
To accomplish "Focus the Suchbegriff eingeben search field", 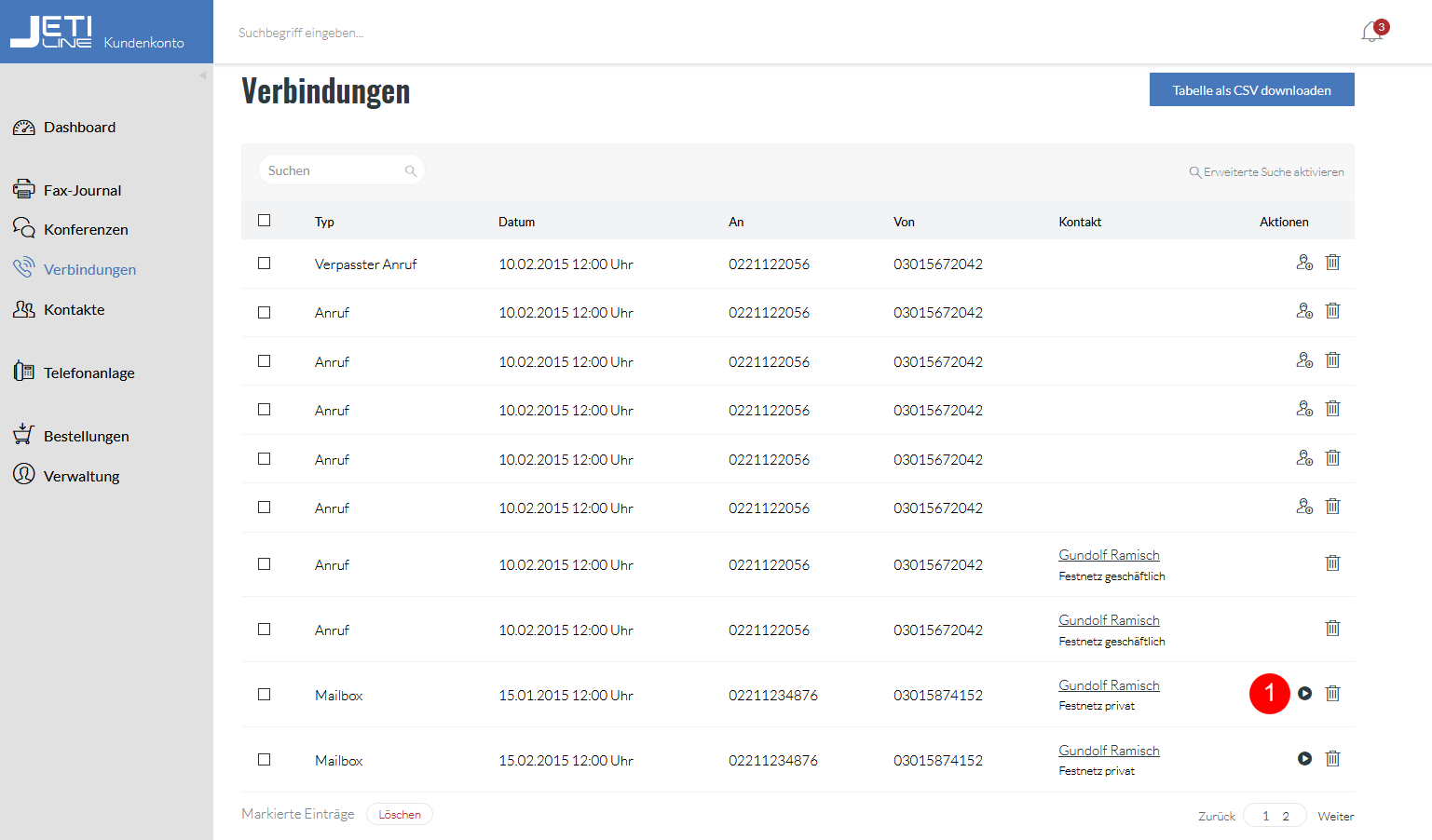I will click(301, 33).
